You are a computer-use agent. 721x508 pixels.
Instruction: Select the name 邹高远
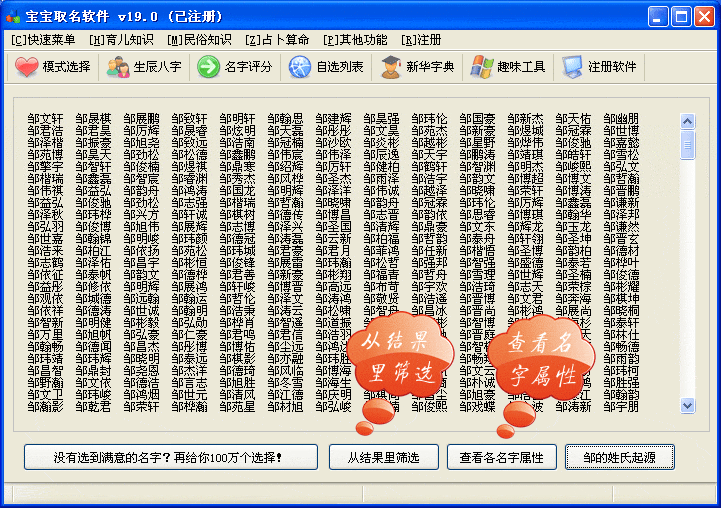pos(333,286)
